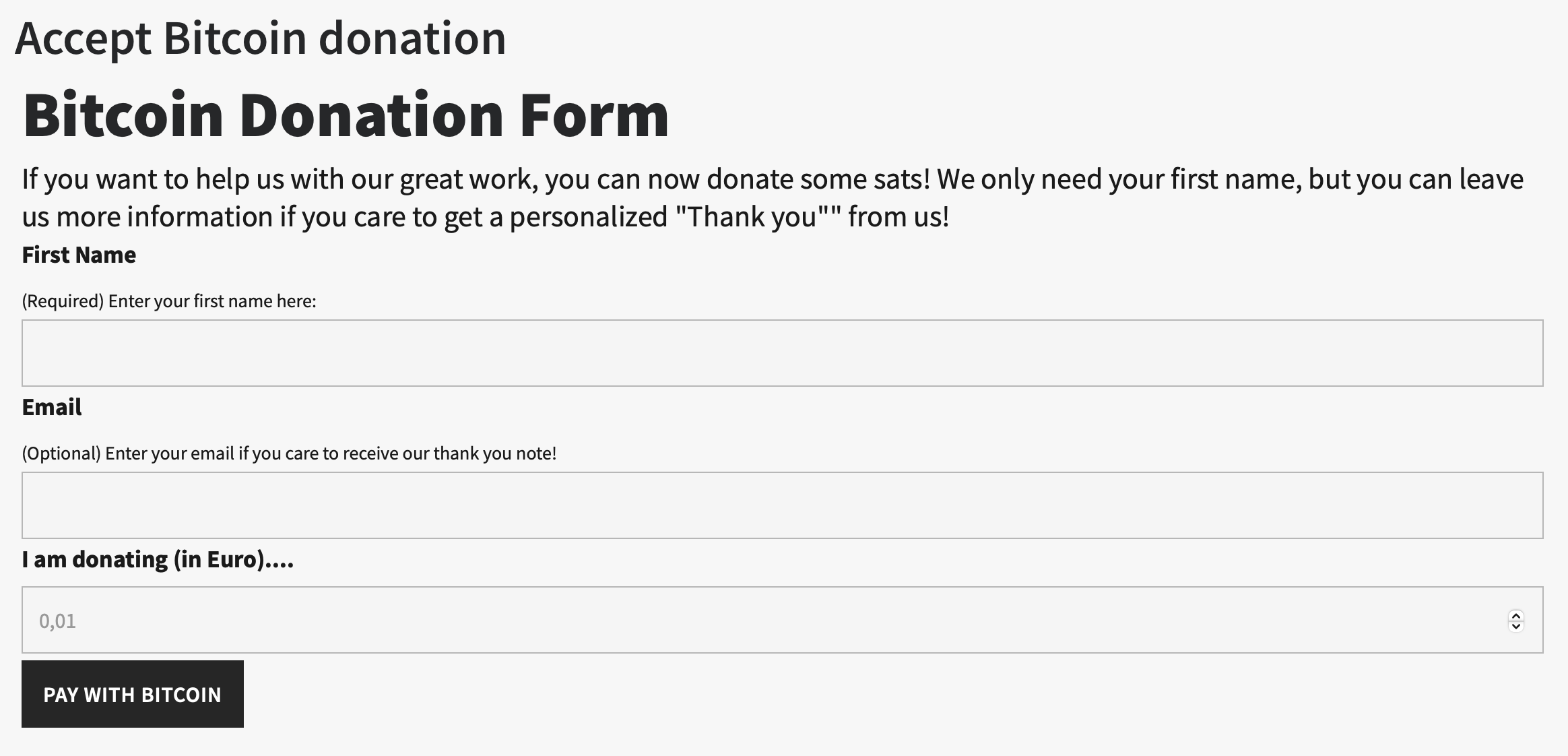Viewport: 1568px width, 756px height.
Task: Increase the Euro amount with the up arrow
Action: (1516, 617)
